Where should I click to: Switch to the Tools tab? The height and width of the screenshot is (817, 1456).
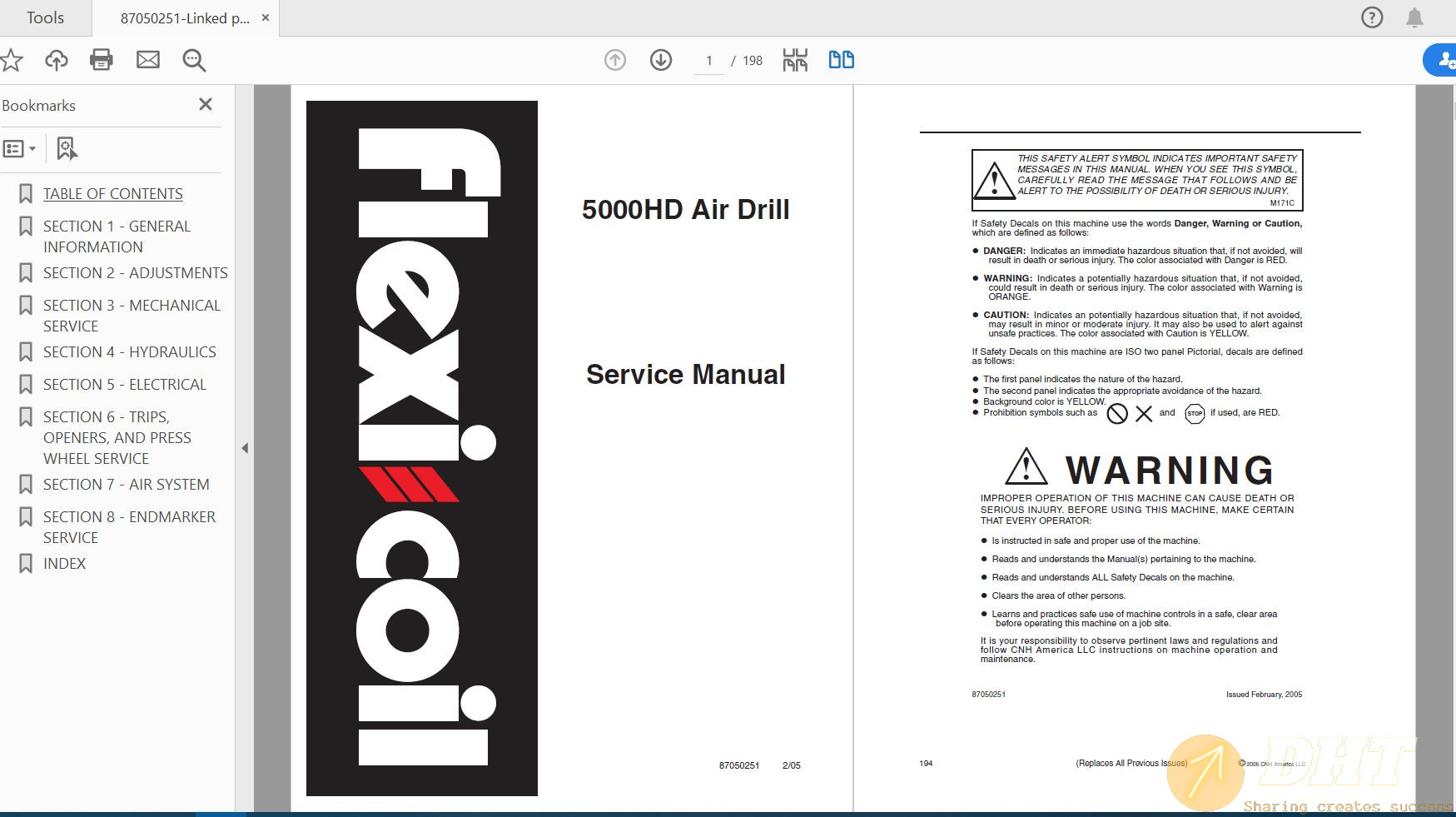point(44,17)
